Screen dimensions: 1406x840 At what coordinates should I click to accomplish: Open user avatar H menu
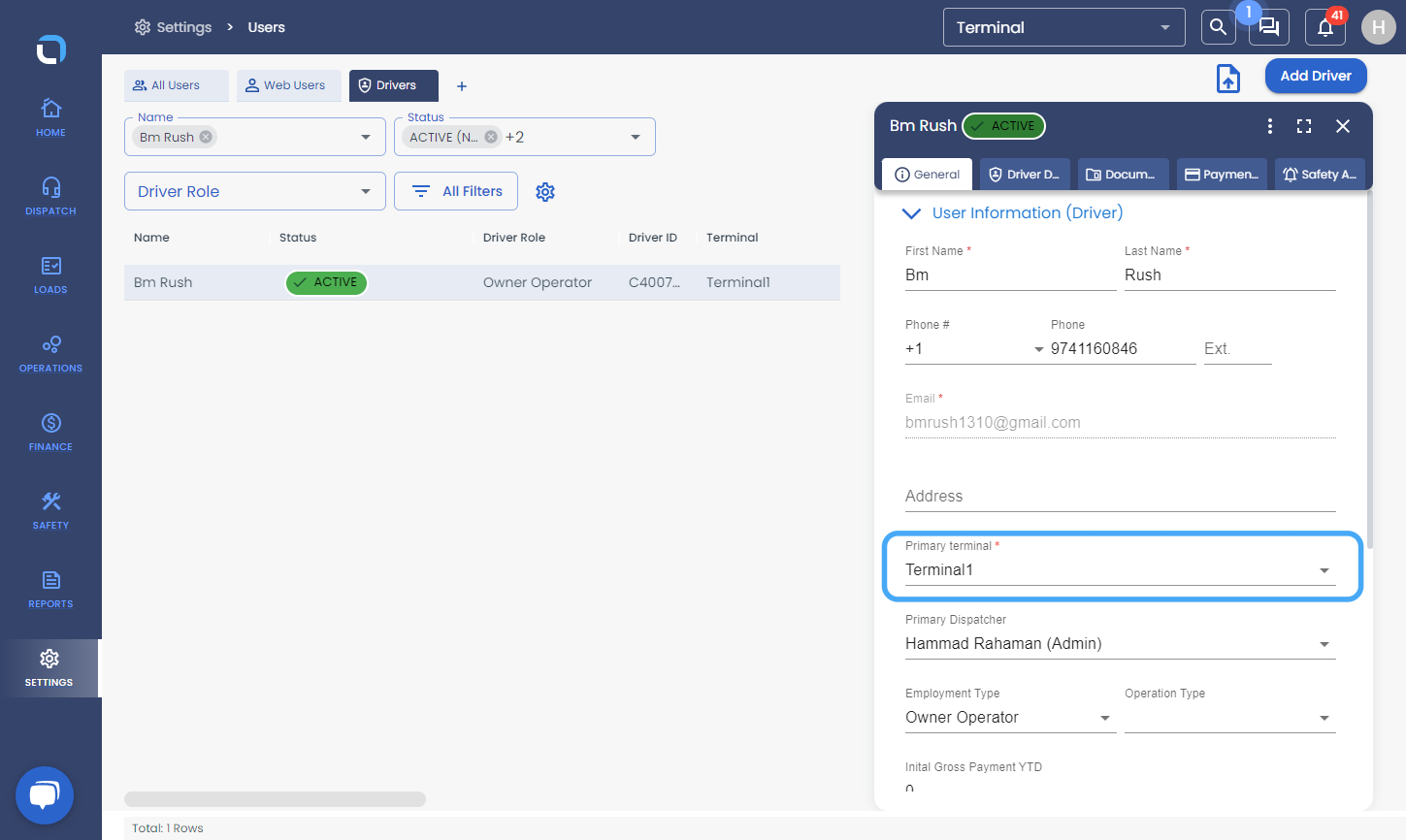1378,27
